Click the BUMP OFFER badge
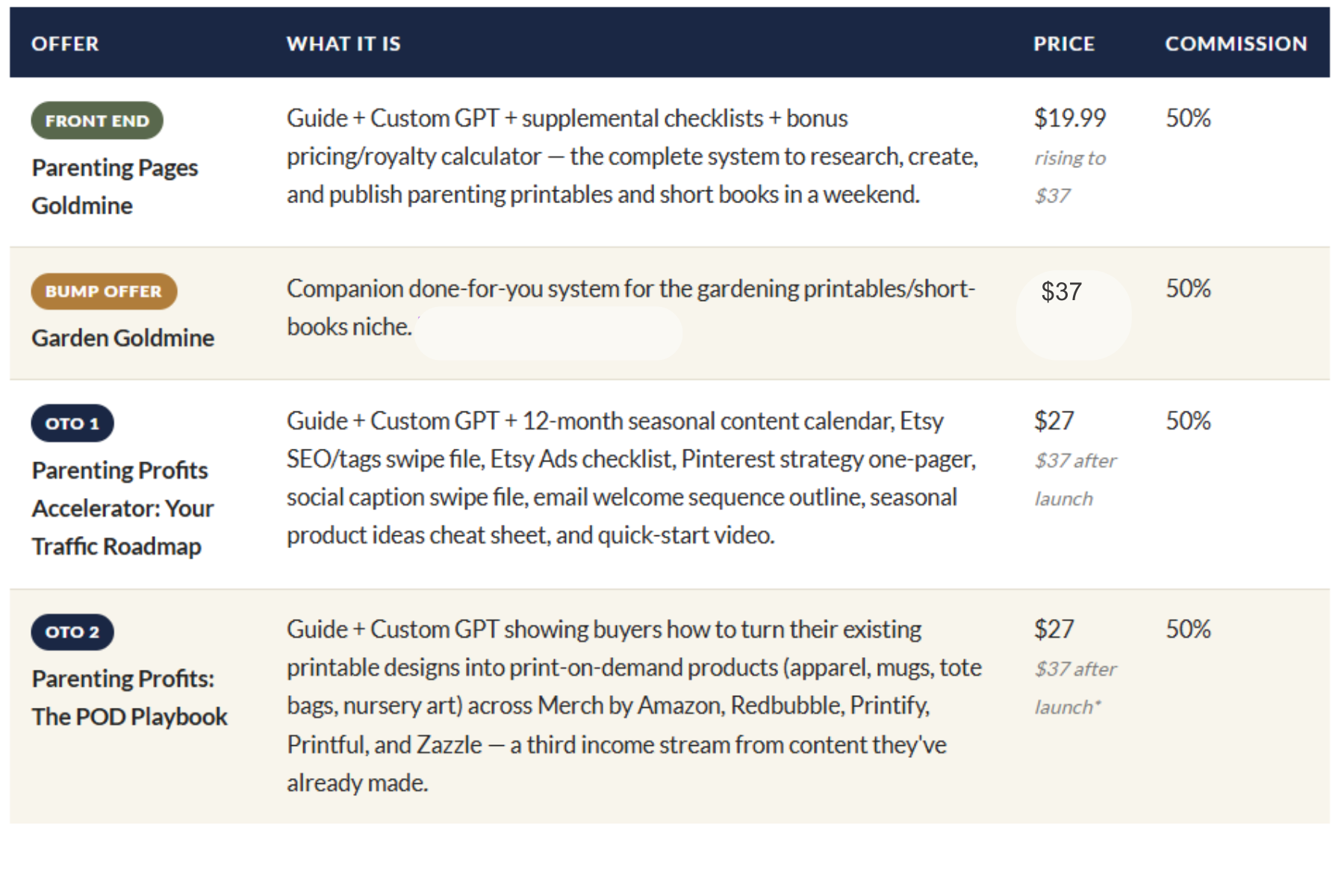The width and height of the screenshot is (1344, 896). point(104,291)
